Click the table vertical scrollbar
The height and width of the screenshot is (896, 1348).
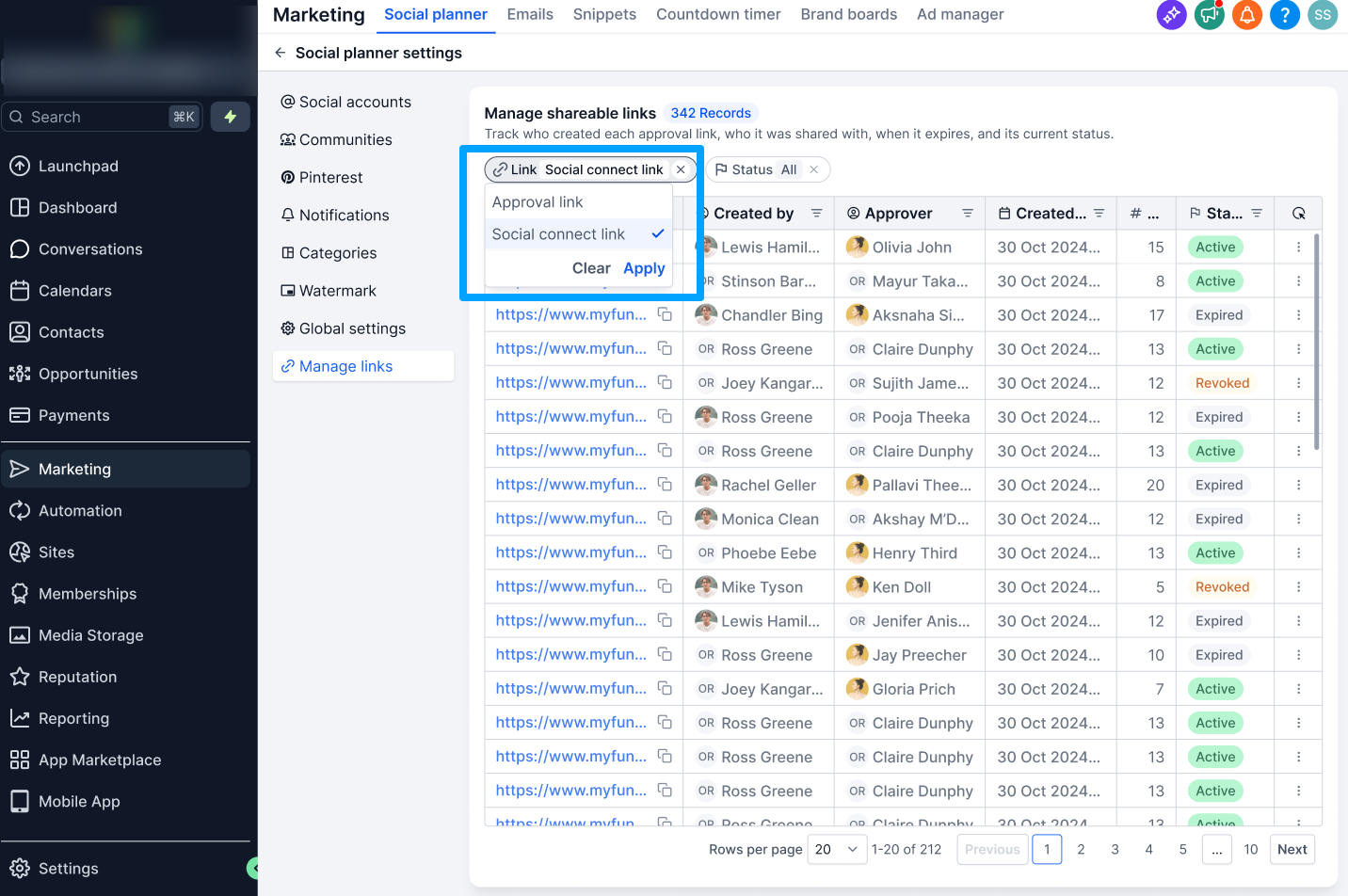click(1316, 343)
